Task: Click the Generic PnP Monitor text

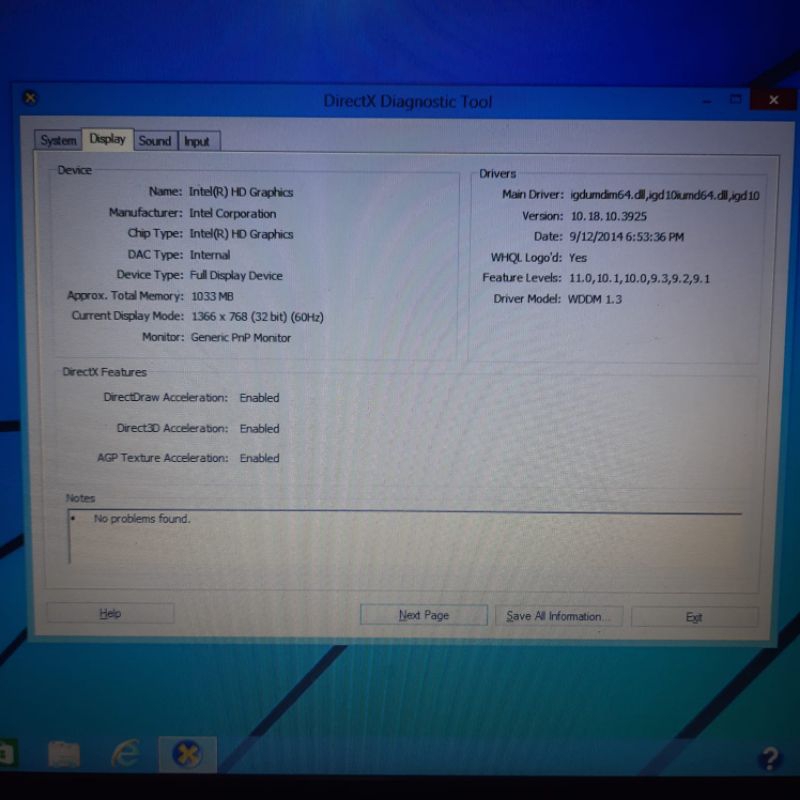Action: click(x=241, y=338)
